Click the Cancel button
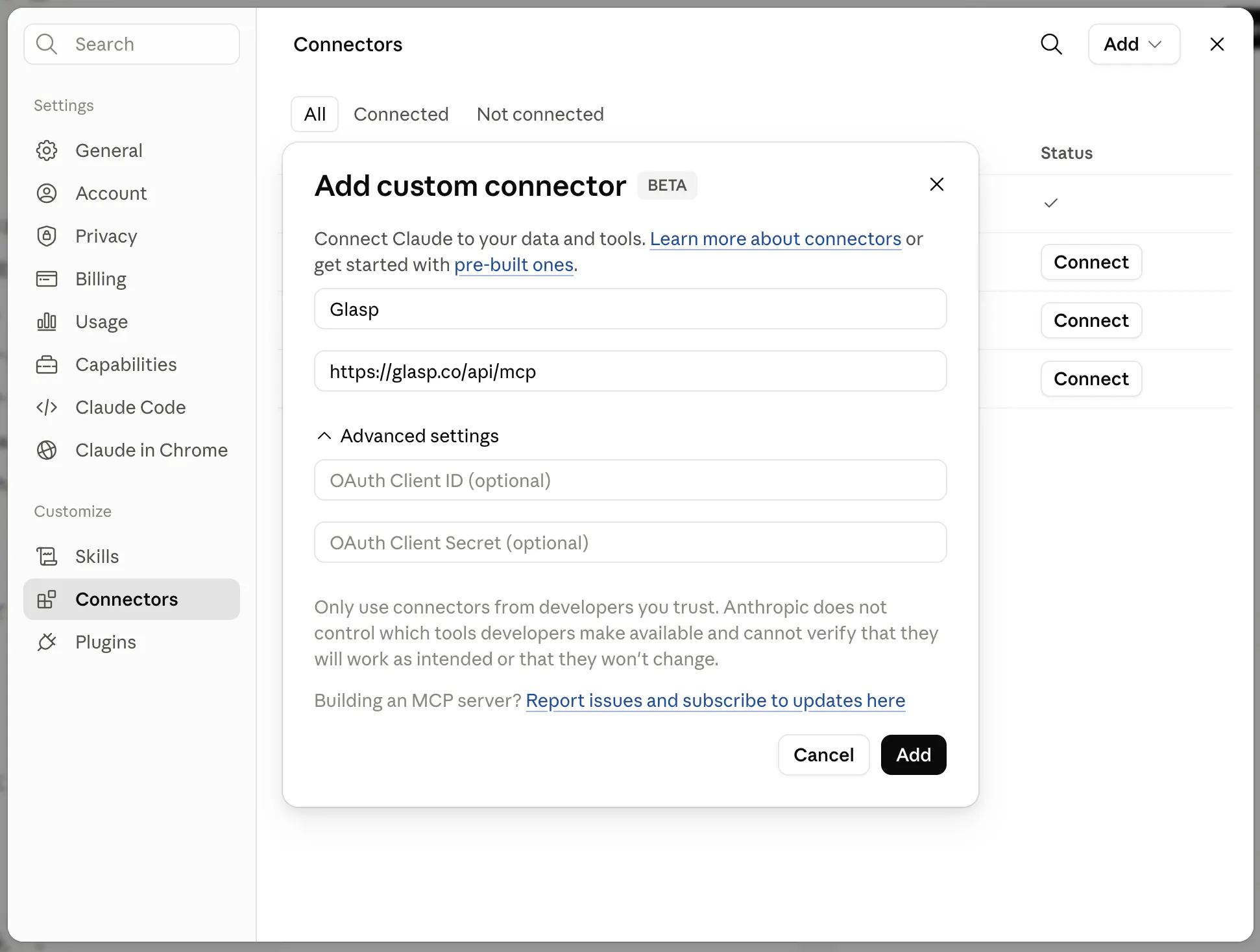Screen dimensions: 1260x952 pyautogui.click(x=823, y=755)
